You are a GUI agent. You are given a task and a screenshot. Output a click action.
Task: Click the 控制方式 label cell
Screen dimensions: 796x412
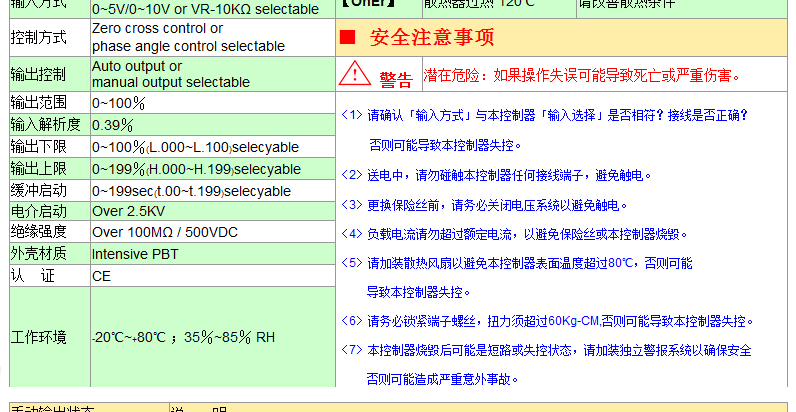click(39, 37)
